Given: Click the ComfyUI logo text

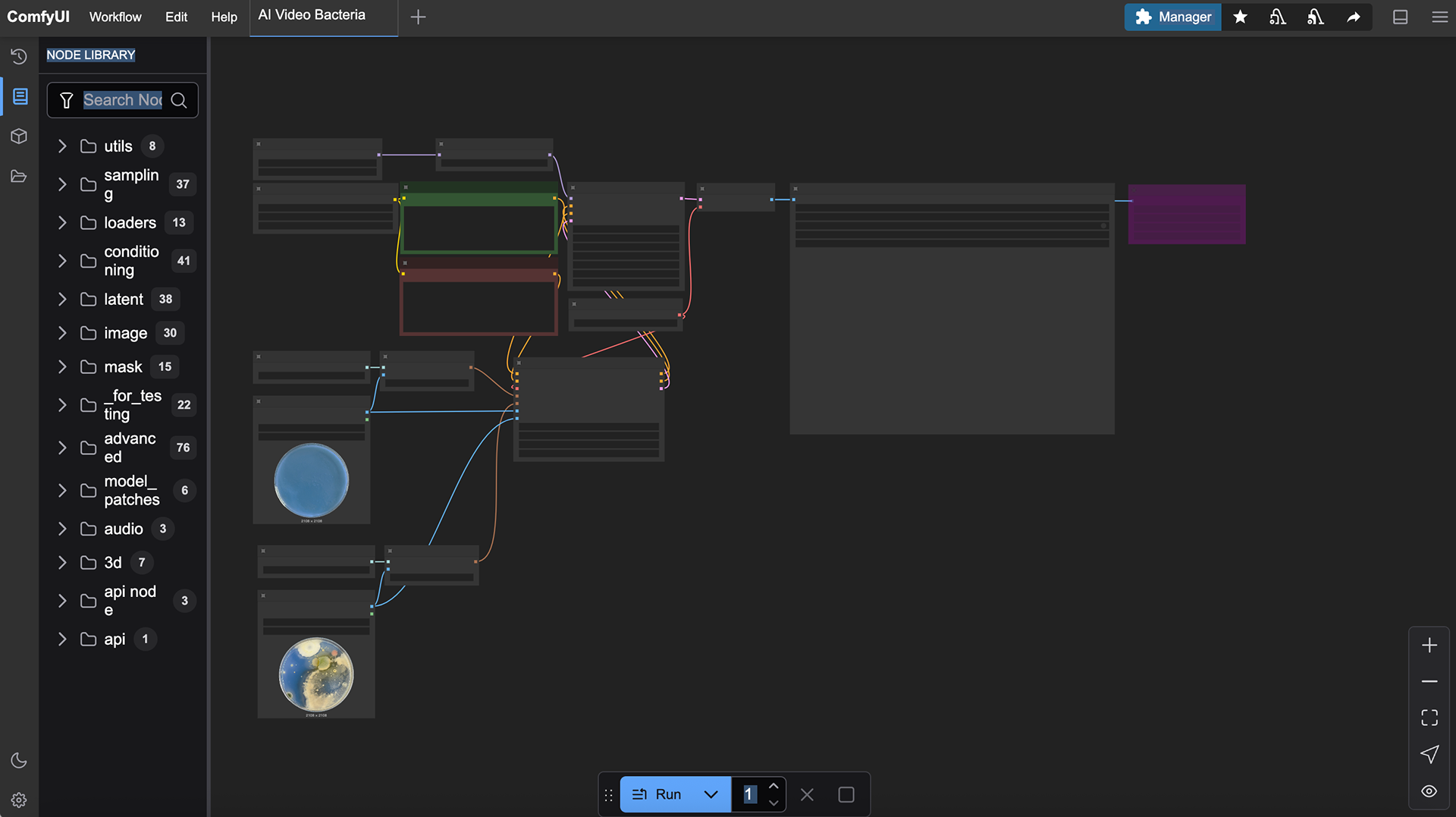Looking at the screenshot, I should 38,17.
